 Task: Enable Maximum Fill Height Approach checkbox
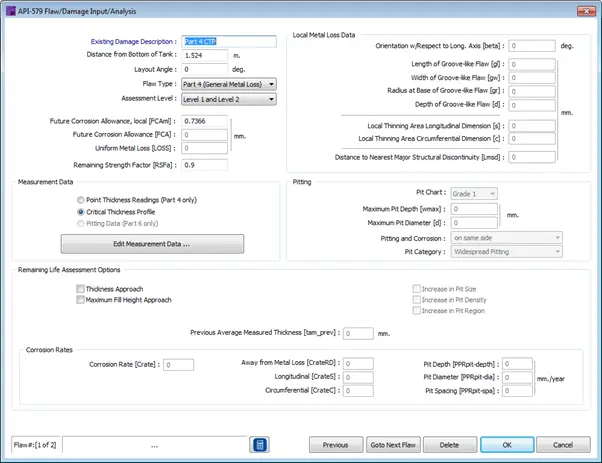80,299
